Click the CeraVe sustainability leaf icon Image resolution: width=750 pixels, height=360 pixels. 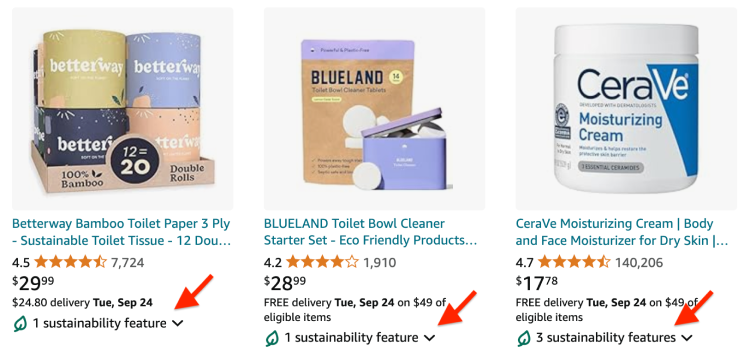click(x=524, y=338)
